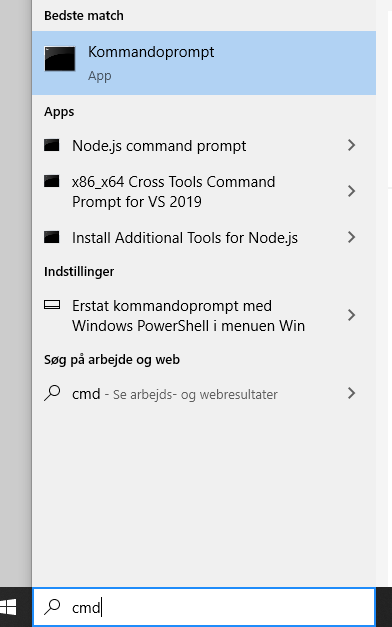The width and height of the screenshot is (392, 627).
Task: Expand the cmd web results arrow
Action: (x=351, y=393)
